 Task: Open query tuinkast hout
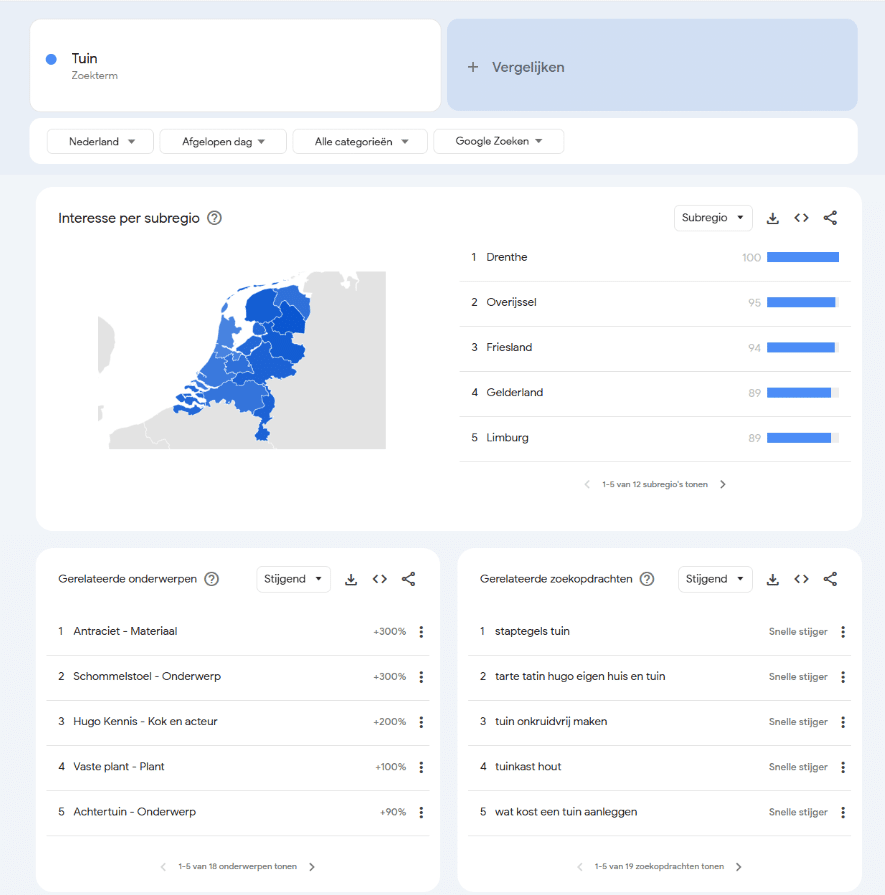(x=528, y=767)
